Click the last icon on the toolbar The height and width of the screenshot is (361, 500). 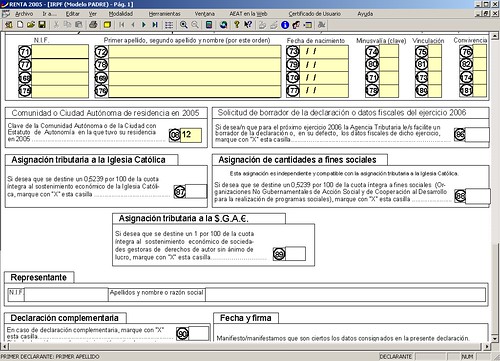point(322,25)
